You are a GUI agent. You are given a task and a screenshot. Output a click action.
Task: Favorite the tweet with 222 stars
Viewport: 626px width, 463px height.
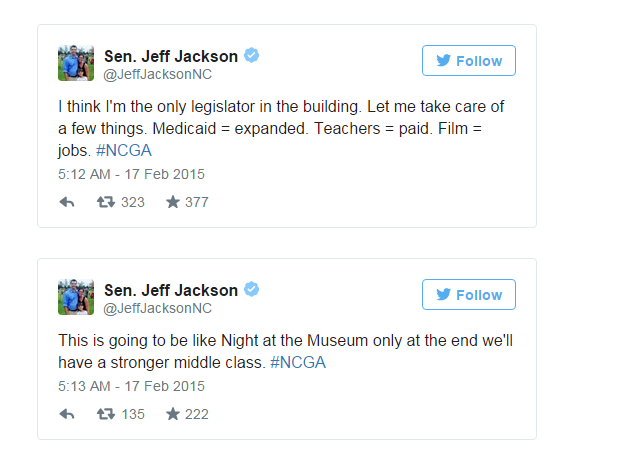coord(173,414)
